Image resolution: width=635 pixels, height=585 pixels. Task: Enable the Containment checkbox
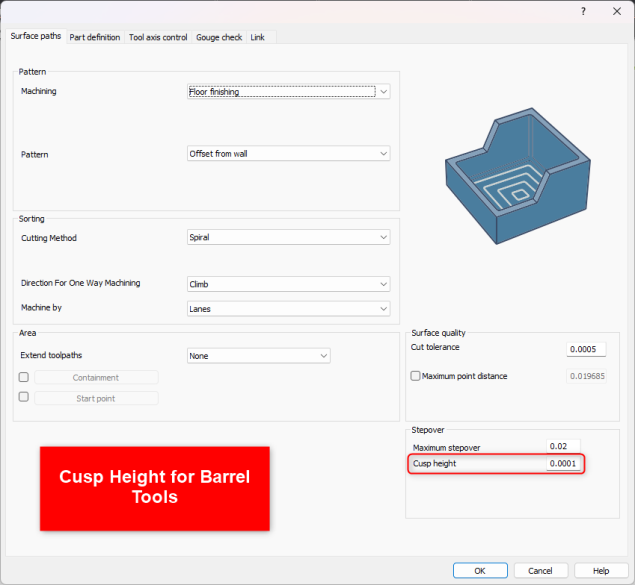[x=24, y=377]
